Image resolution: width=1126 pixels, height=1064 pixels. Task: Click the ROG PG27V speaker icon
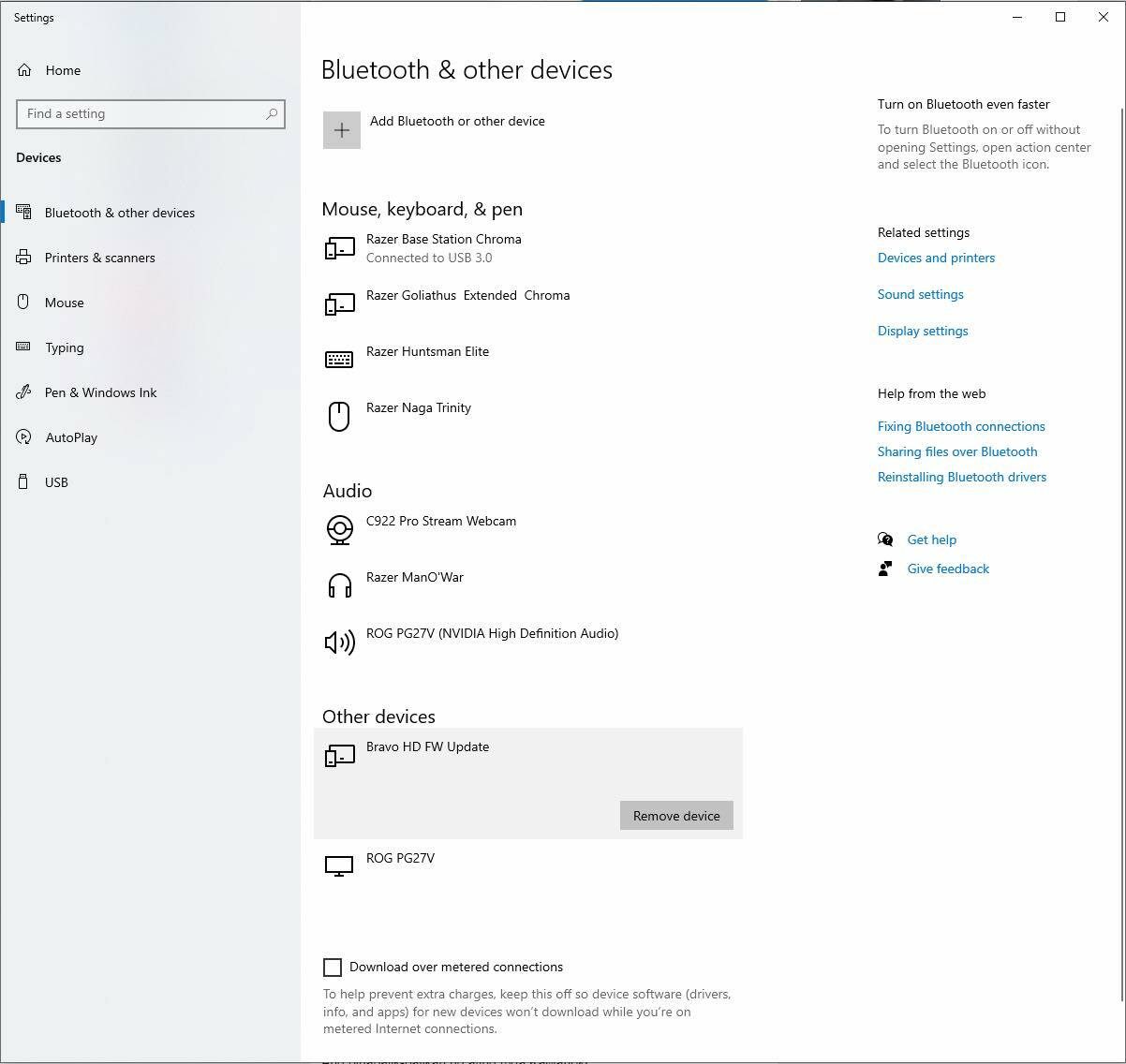pos(339,643)
